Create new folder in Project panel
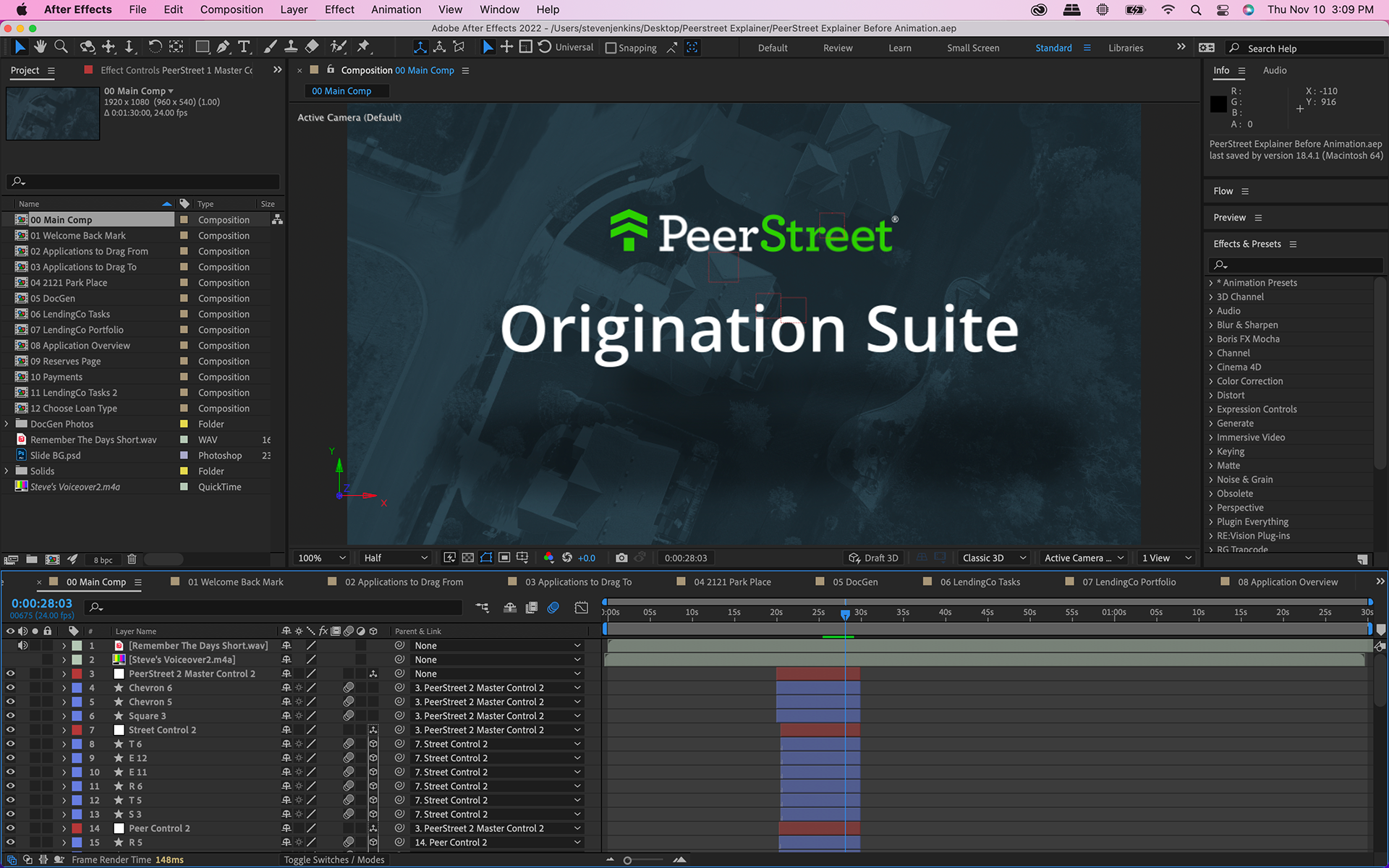The height and width of the screenshot is (868, 1389). click(x=32, y=559)
